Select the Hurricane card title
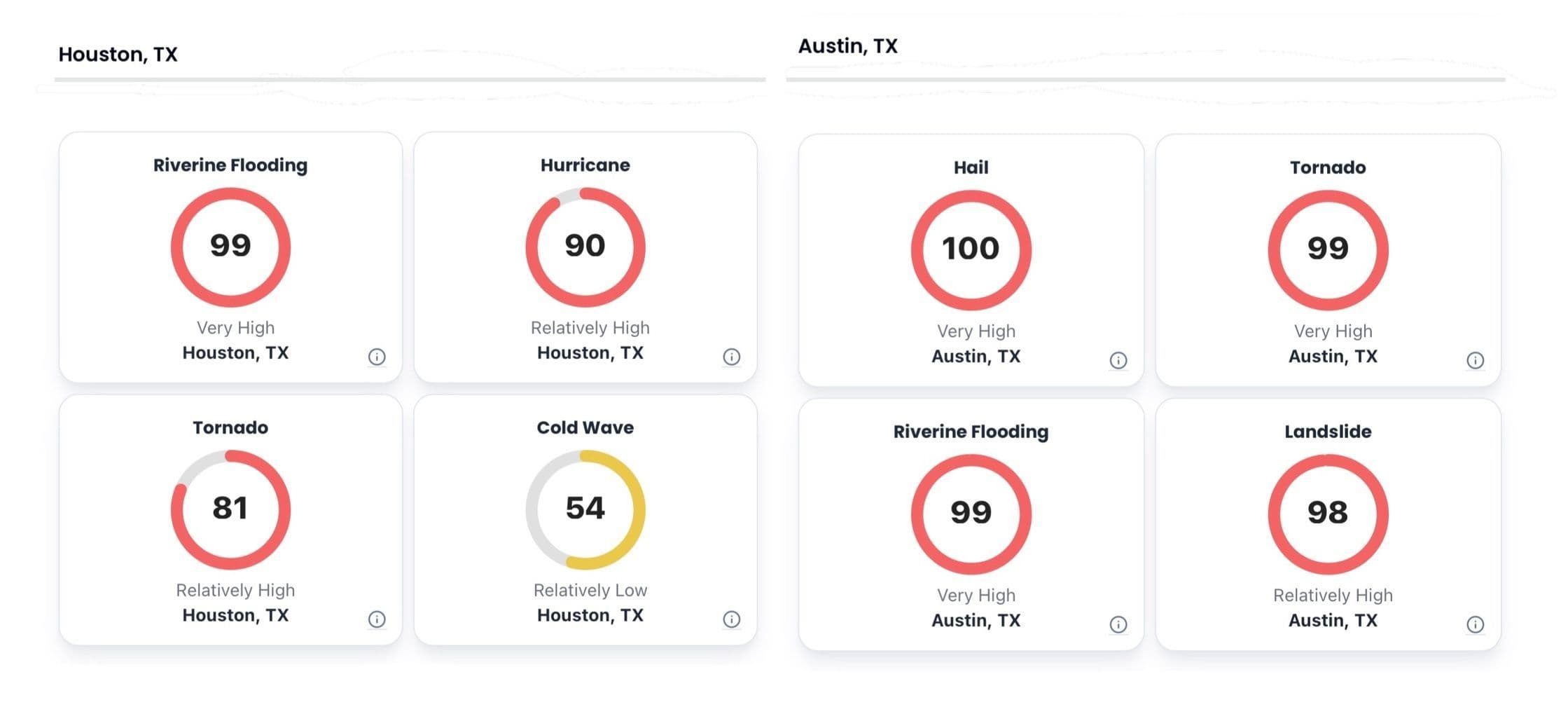 click(586, 165)
